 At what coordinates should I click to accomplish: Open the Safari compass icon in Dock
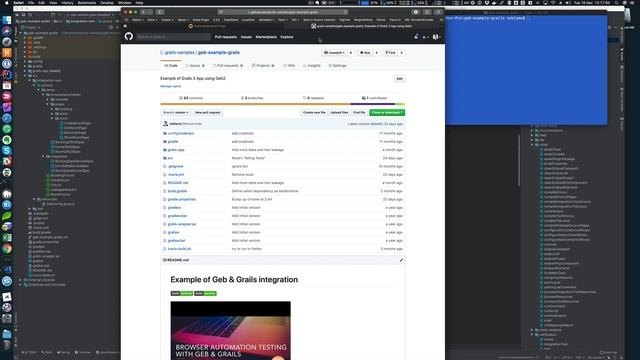(x=7, y=118)
